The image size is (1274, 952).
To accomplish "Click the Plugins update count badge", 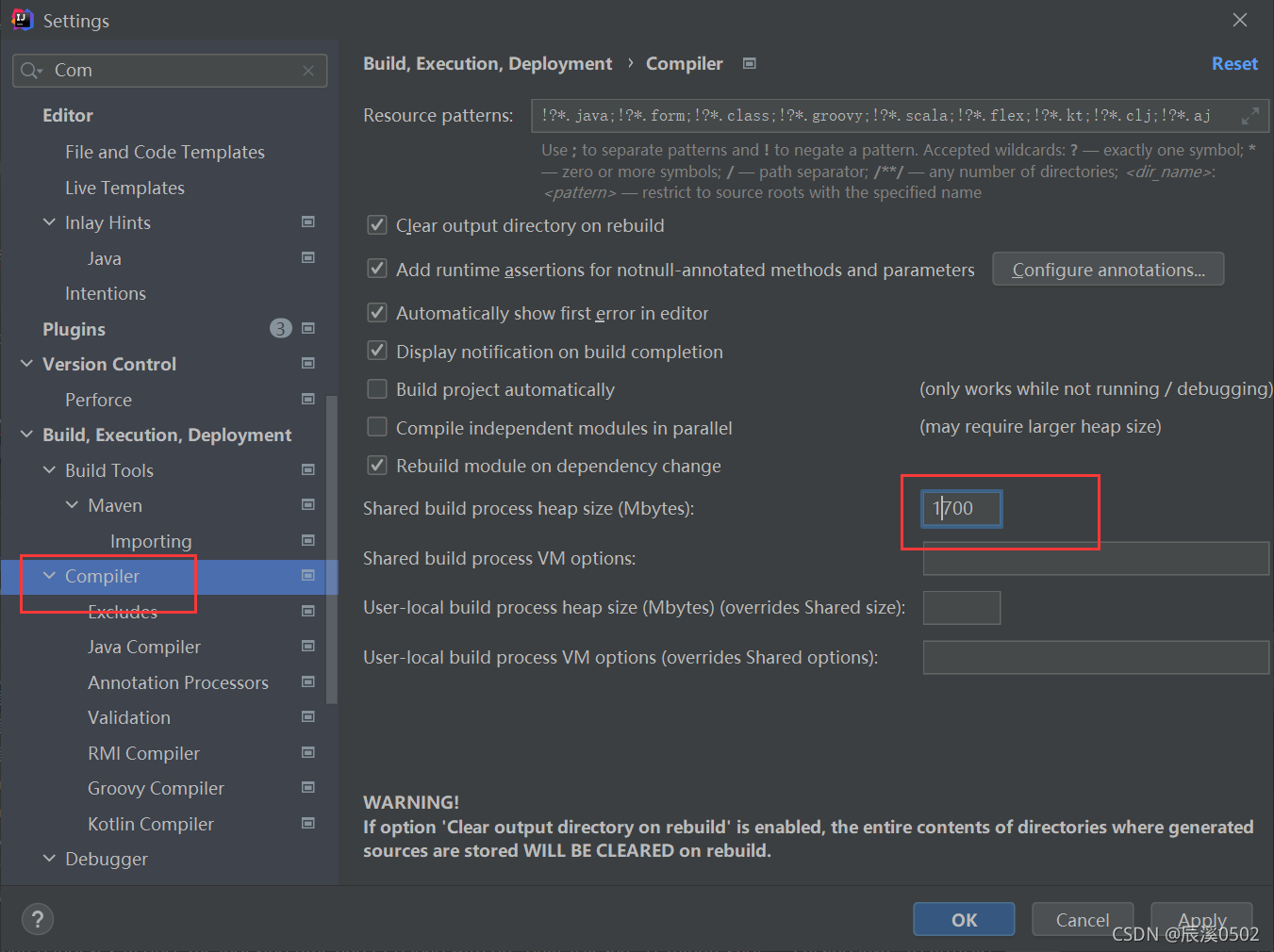I will (x=280, y=328).
